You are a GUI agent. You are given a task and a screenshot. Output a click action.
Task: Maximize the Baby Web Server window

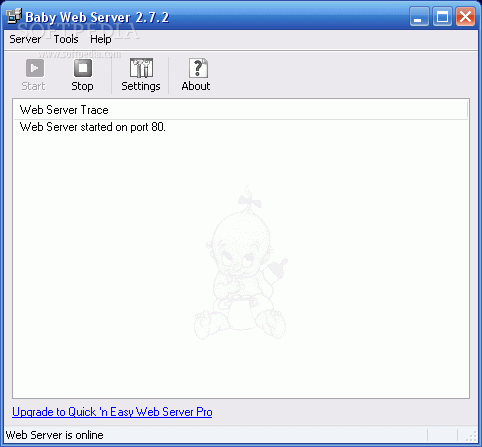(x=442, y=16)
